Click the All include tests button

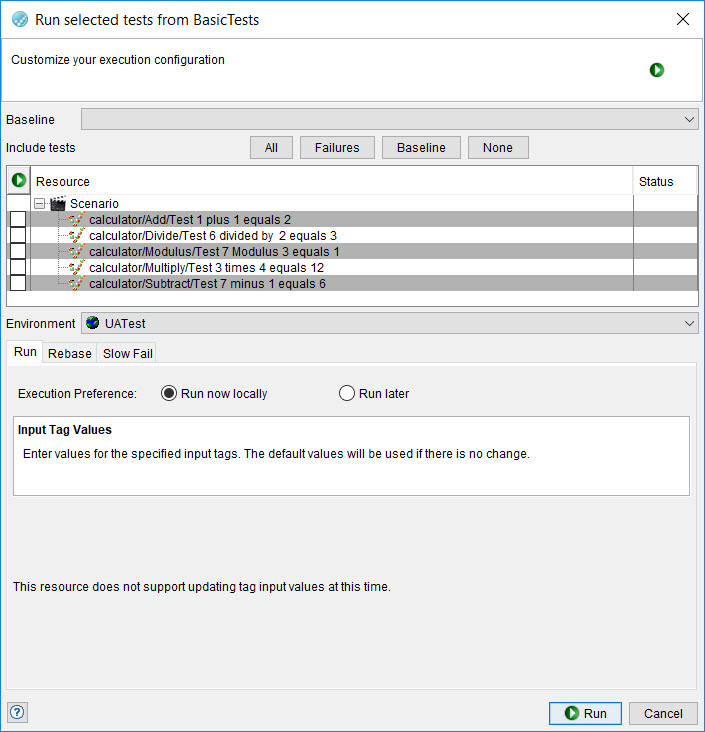click(271, 148)
